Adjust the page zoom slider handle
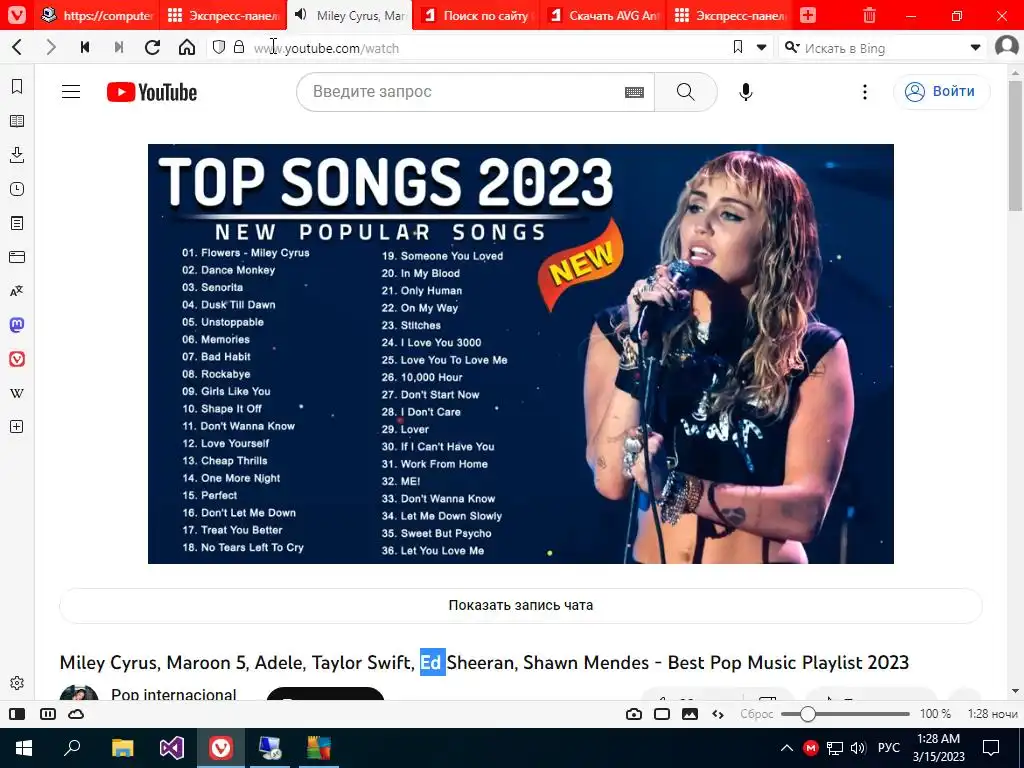Screen dimensions: 1024x768 (x=807, y=714)
